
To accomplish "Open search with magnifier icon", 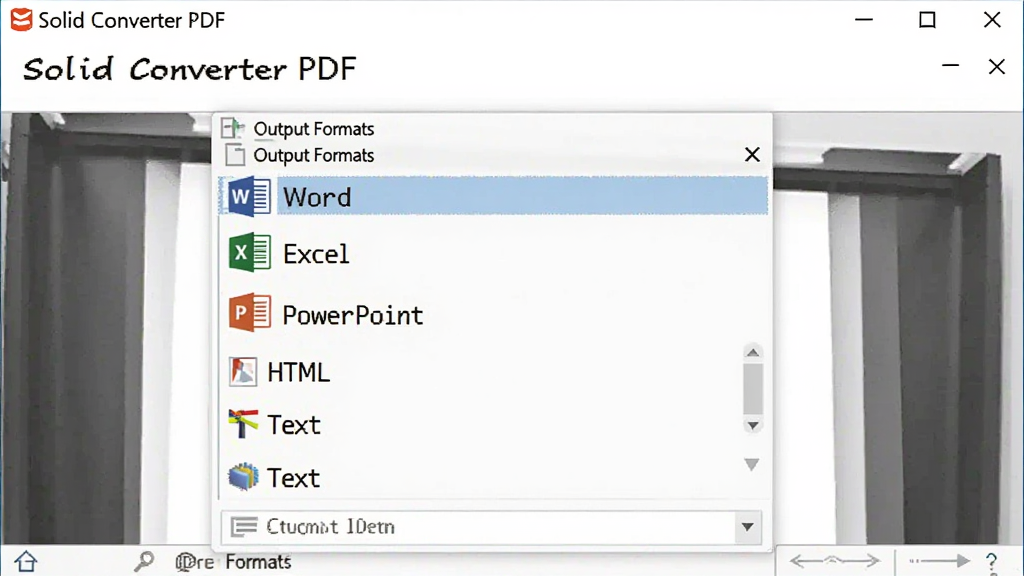I will (144, 561).
